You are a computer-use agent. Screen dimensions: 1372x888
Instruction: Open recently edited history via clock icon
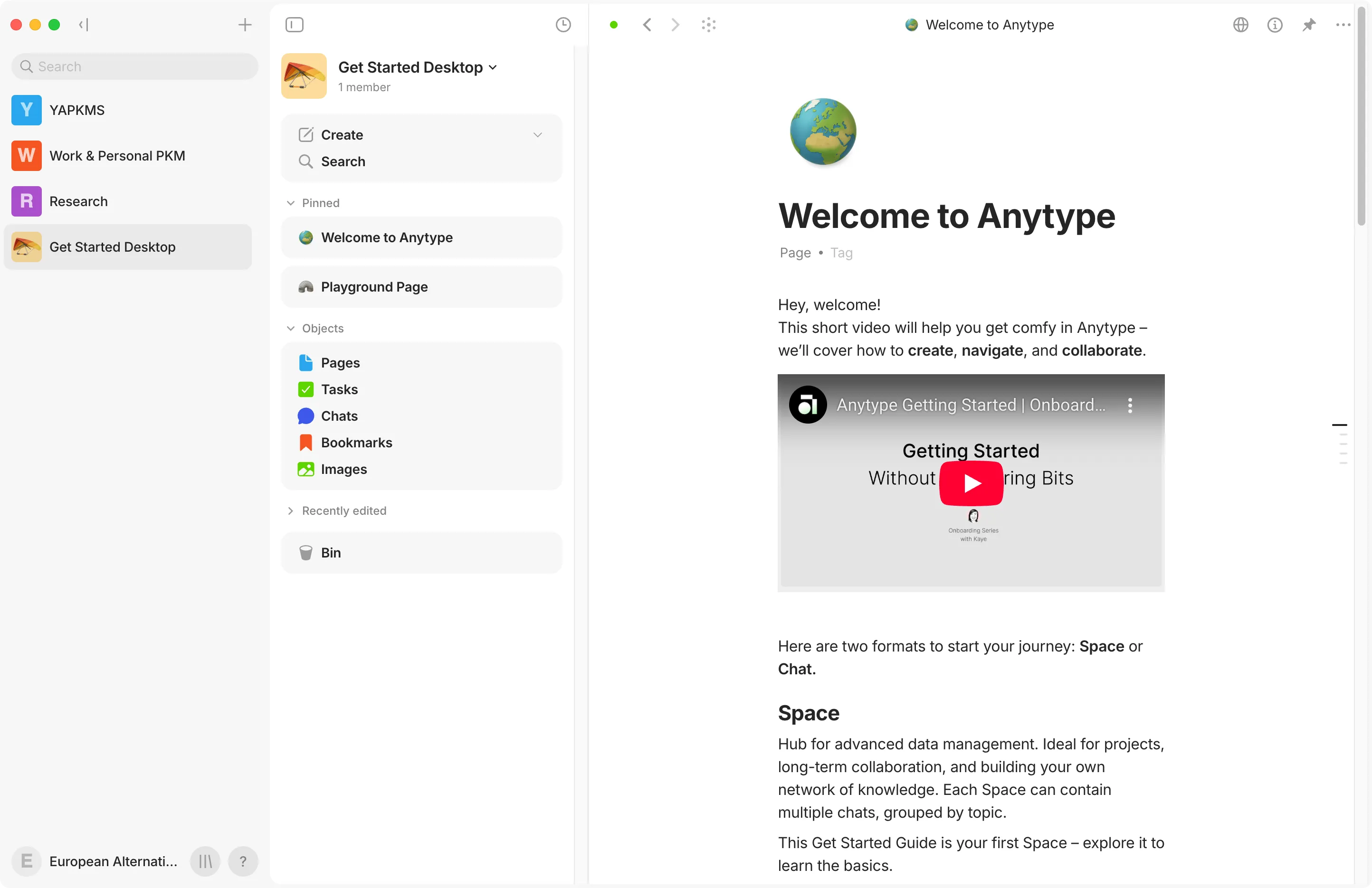click(x=563, y=25)
